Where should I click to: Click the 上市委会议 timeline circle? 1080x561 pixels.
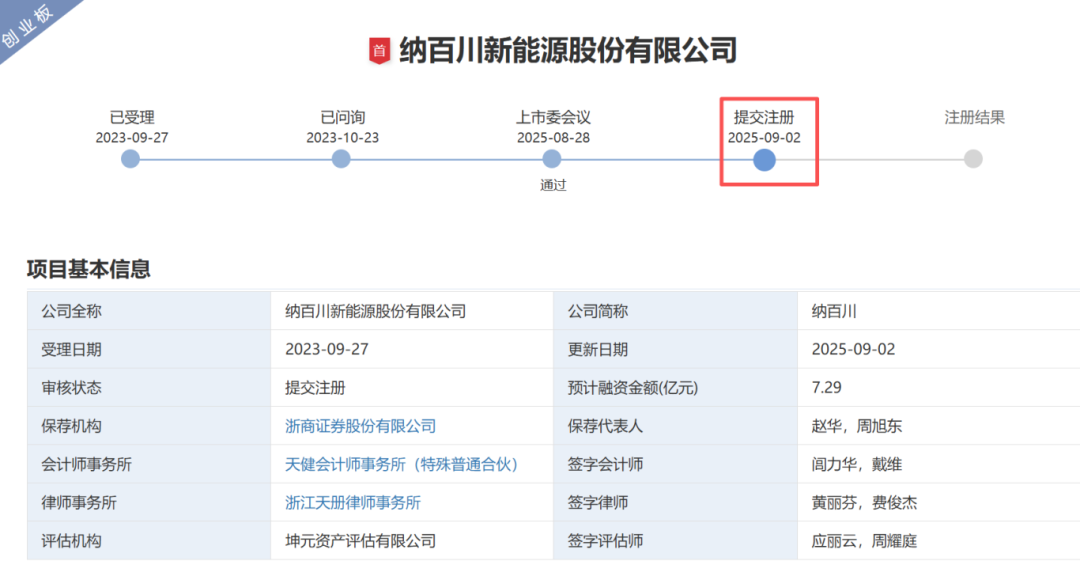[552, 159]
